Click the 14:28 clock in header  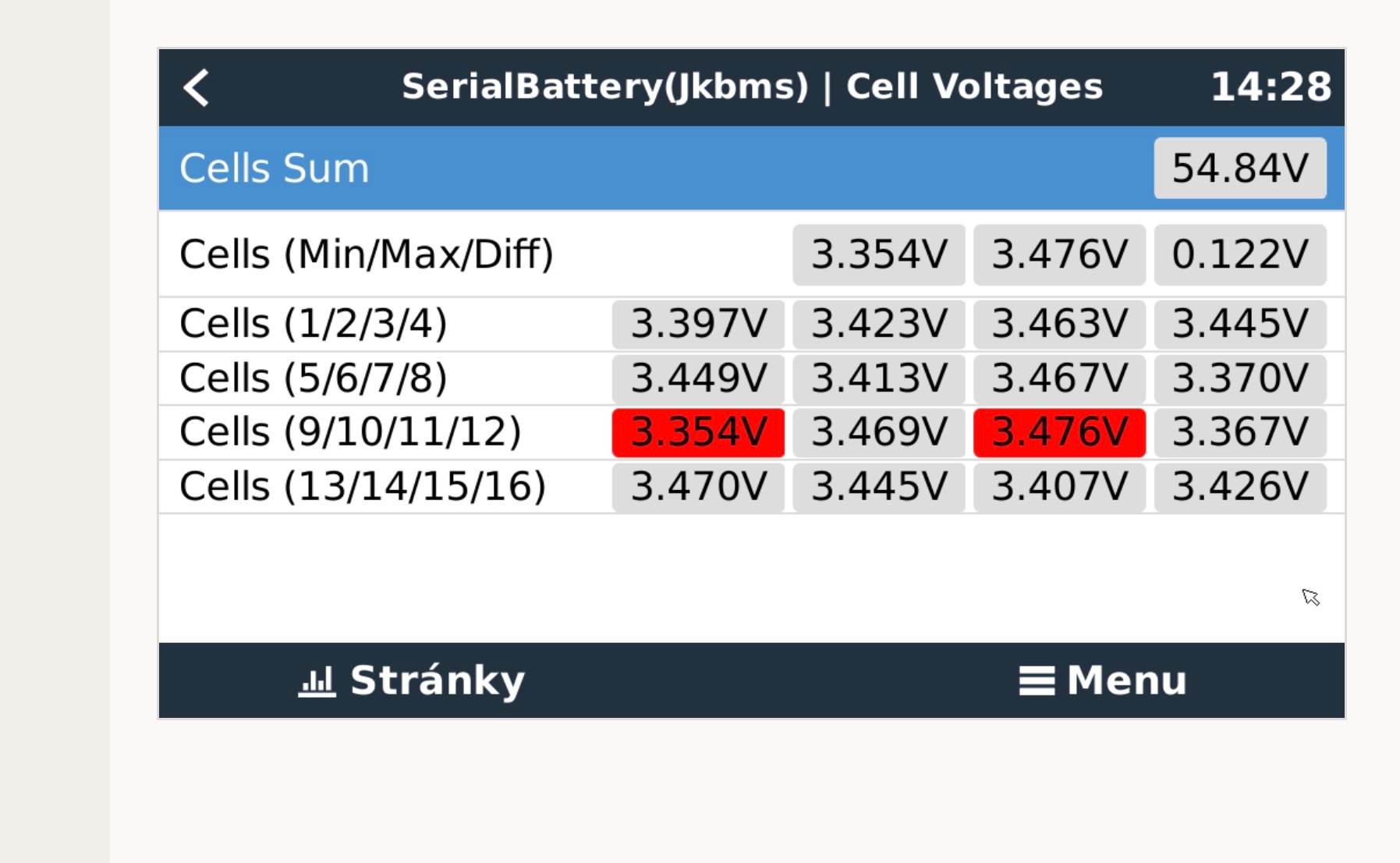pos(1271,87)
